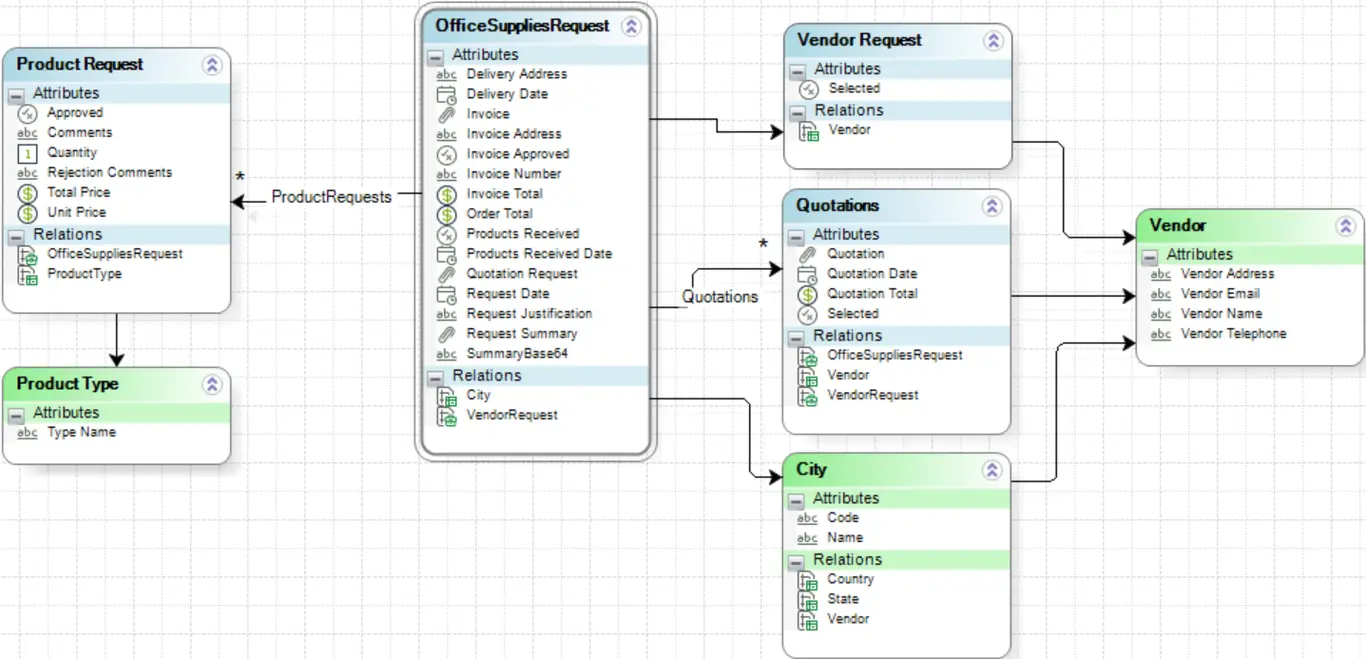Click the currency icon beside Invoice Total
The height and width of the screenshot is (659, 1366).
pos(447,195)
